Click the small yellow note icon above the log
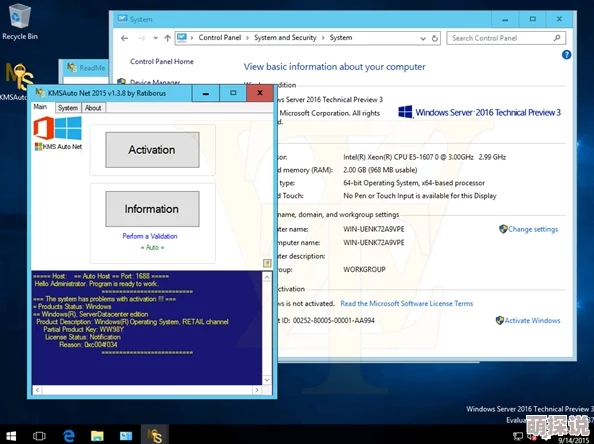This screenshot has width=594, height=444. pos(267,263)
